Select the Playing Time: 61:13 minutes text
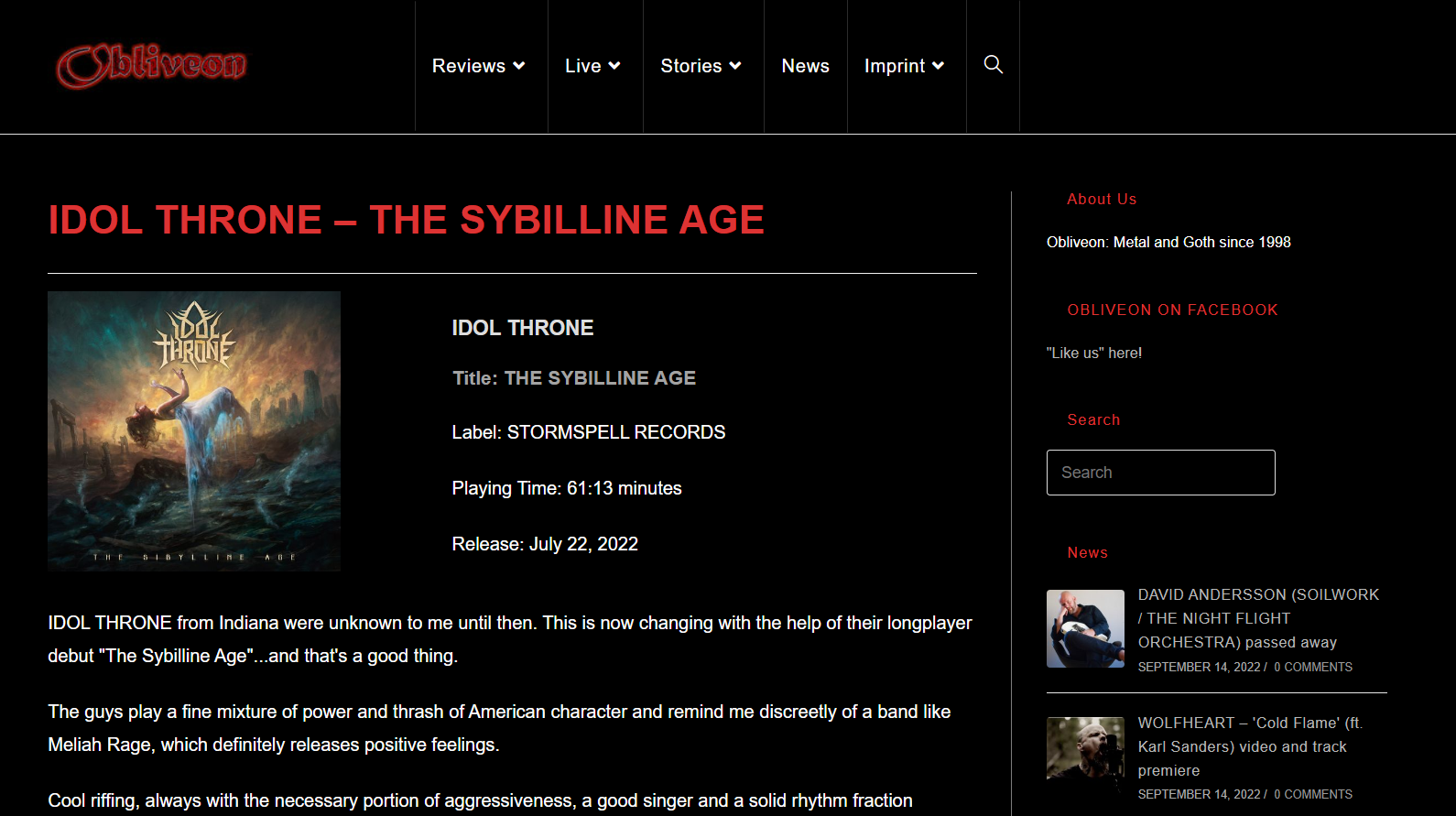 tap(567, 488)
